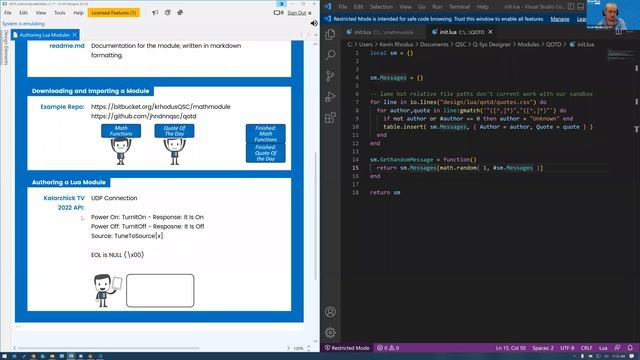Open the Extensions view in VS Code
The width and height of the screenshot is (640, 360).
pos(330,118)
